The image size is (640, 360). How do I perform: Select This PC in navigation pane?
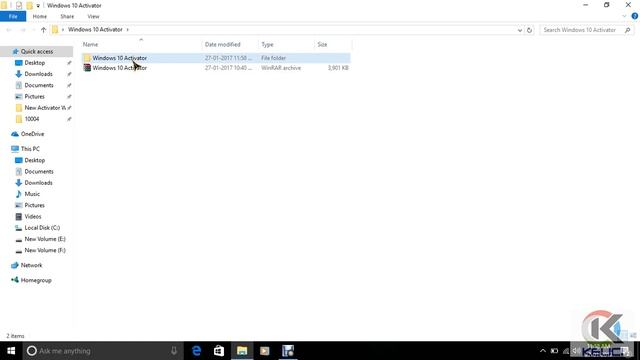30,149
